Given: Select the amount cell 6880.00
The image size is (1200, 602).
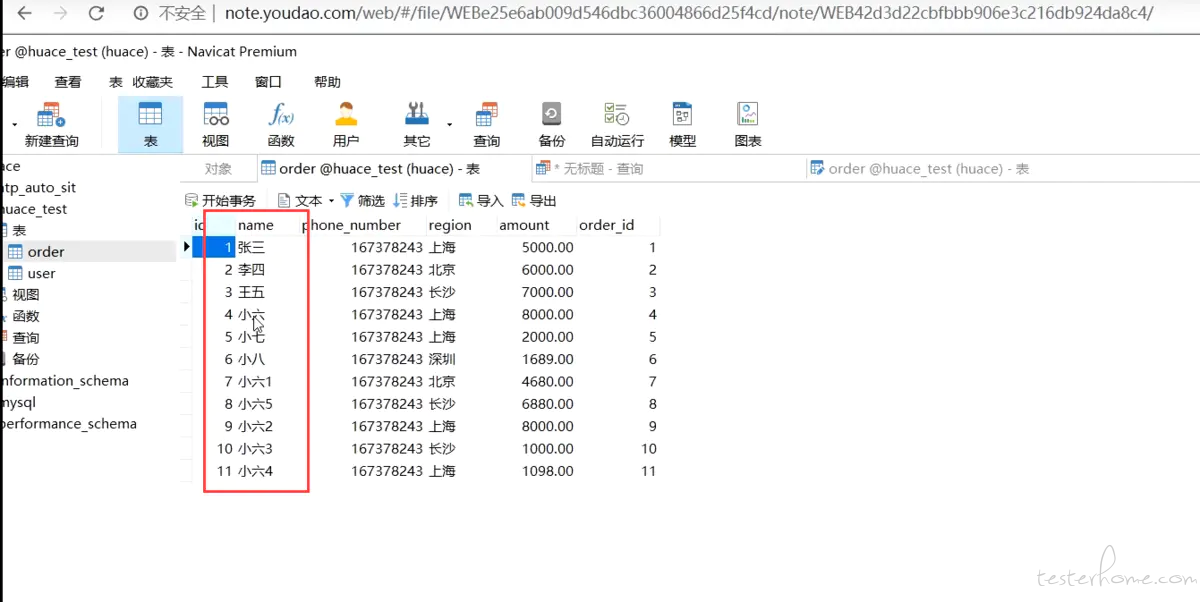Looking at the screenshot, I should (x=547, y=404).
